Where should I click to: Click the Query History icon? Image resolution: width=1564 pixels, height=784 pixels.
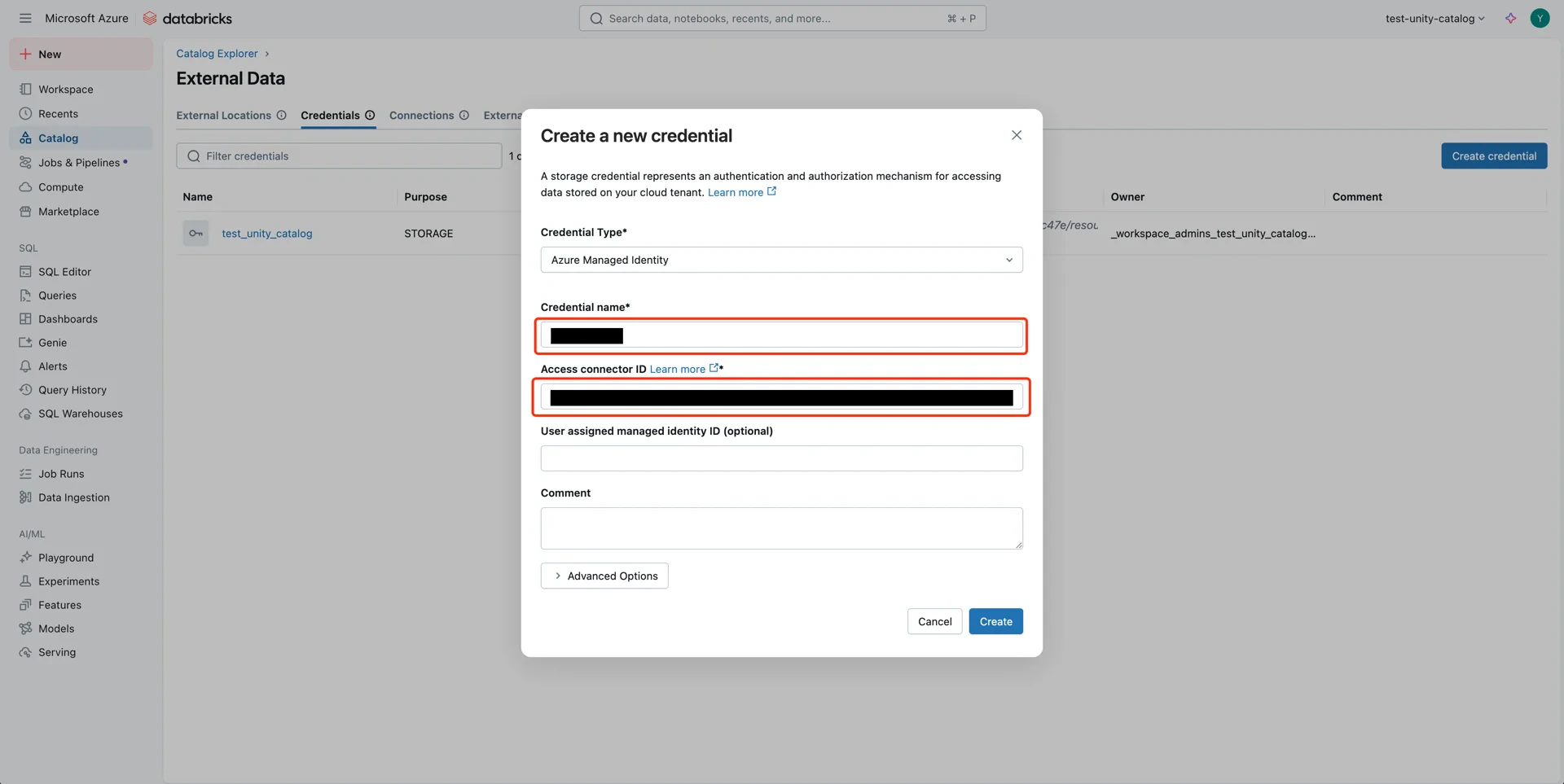pyautogui.click(x=25, y=390)
